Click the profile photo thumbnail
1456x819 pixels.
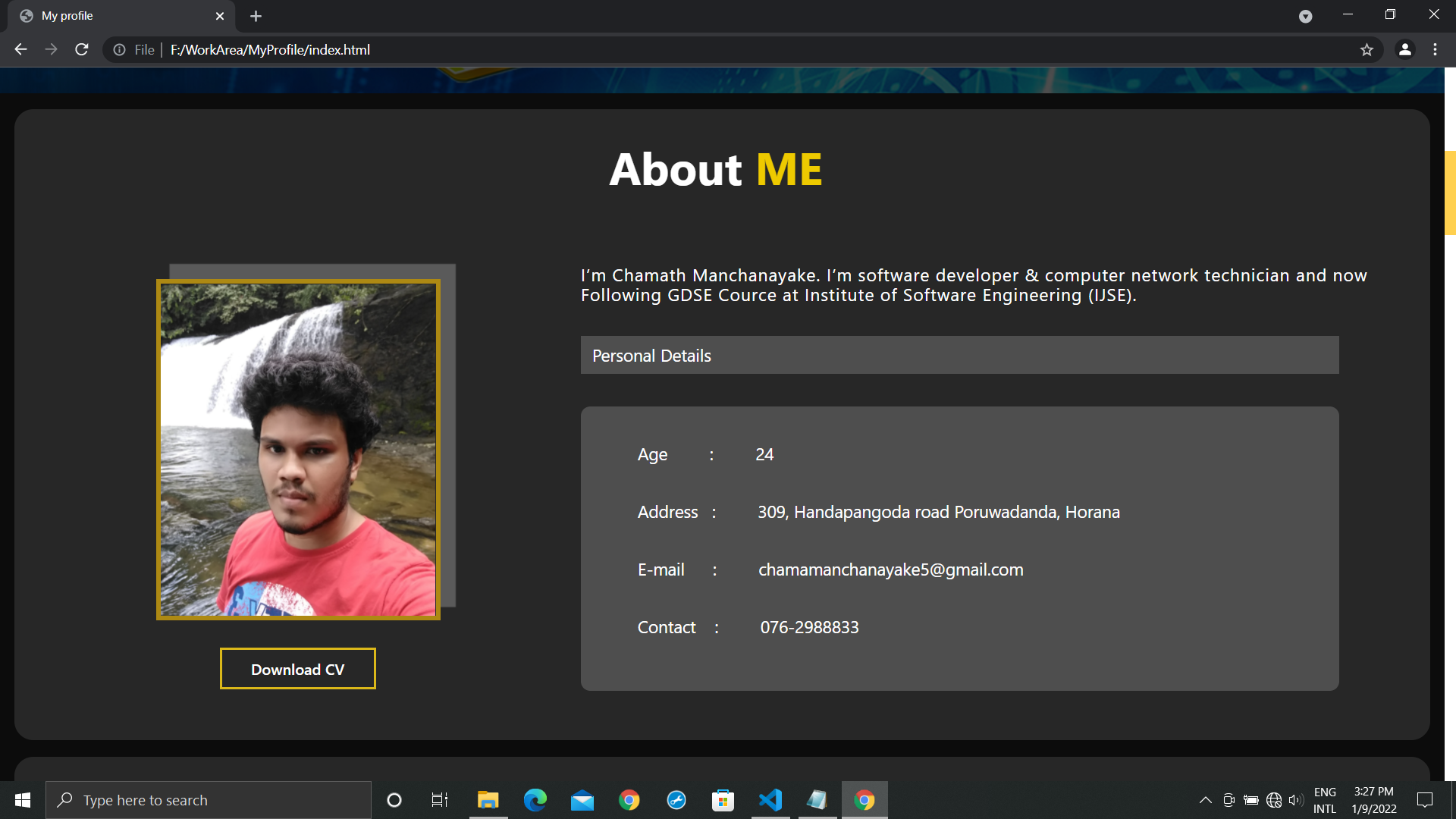coord(298,450)
